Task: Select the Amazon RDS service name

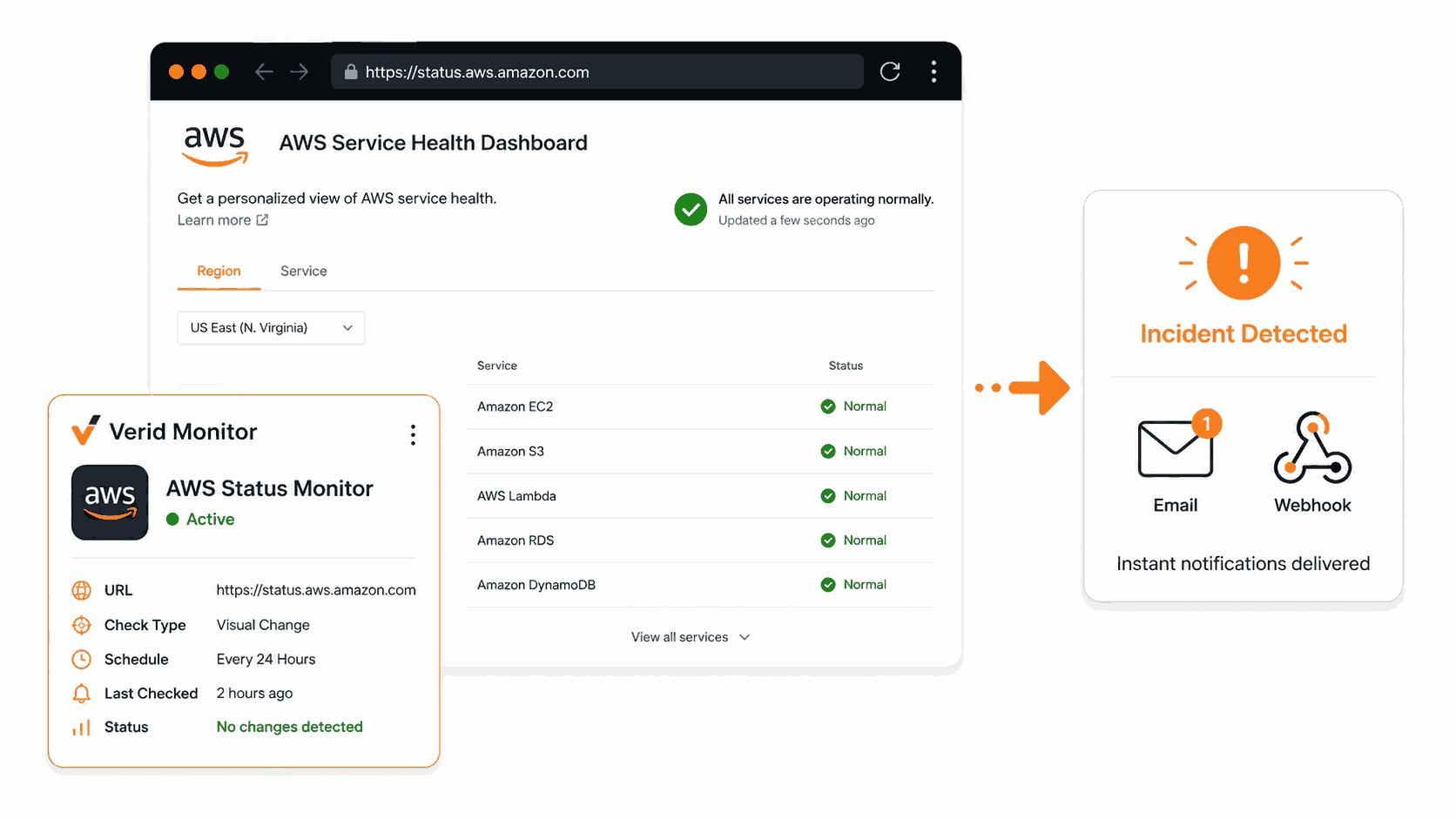Action: [516, 540]
